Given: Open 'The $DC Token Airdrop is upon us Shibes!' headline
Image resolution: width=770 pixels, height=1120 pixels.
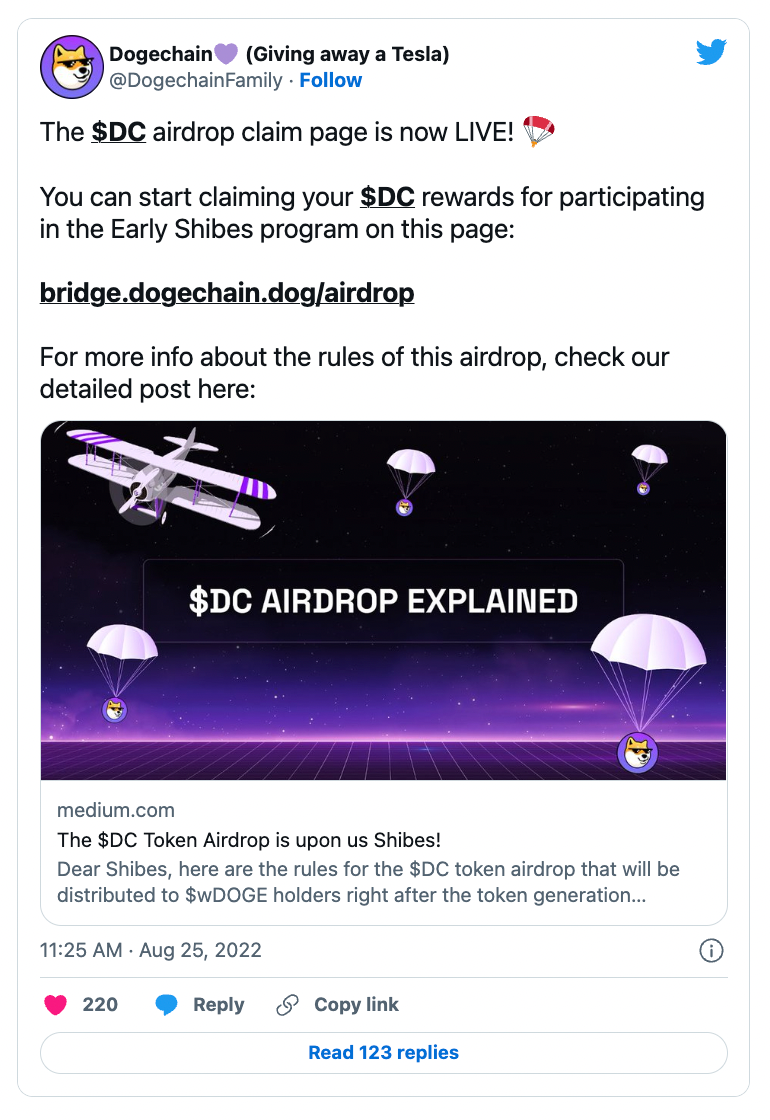Looking at the screenshot, I should click(x=249, y=839).
